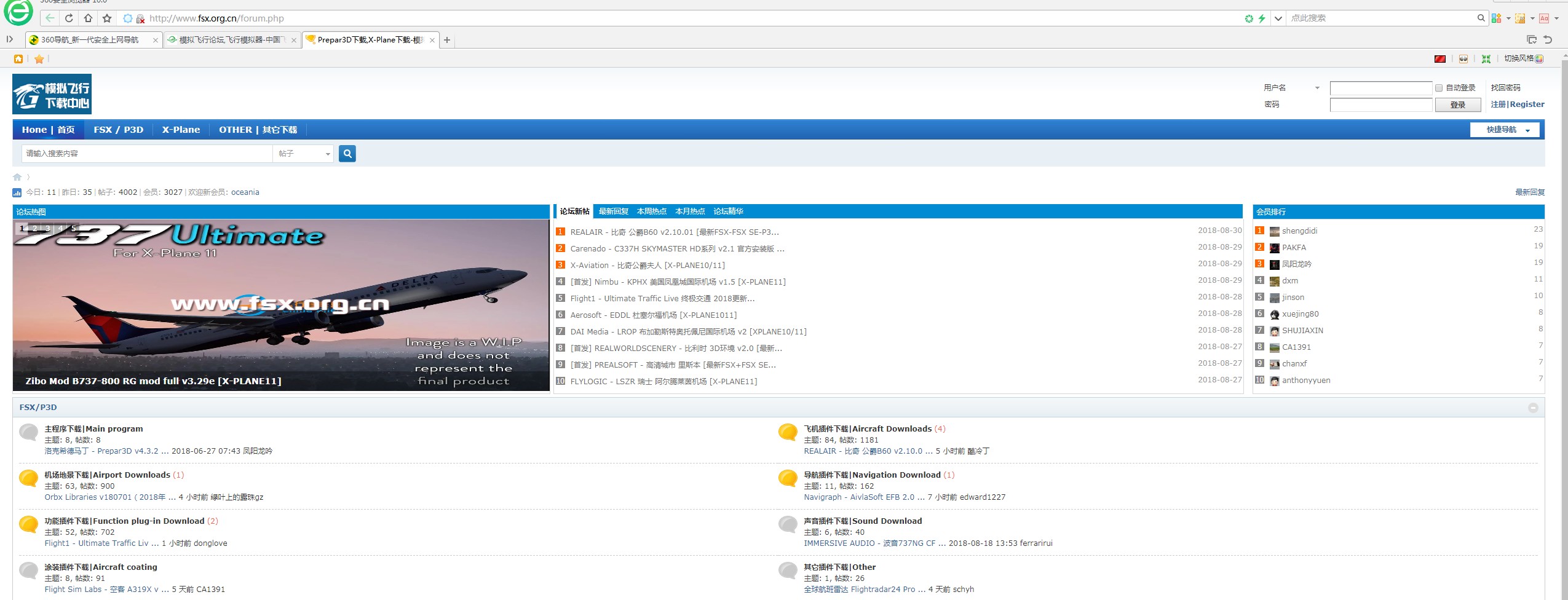Bookmark page with star outline icon
The image size is (1568, 600).
[107, 18]
